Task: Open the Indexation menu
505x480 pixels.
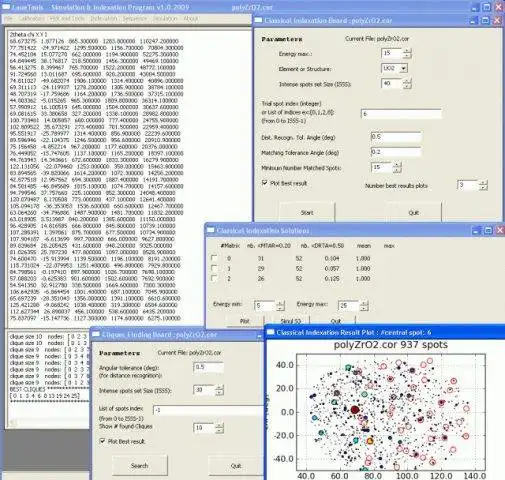Action: click(104, 19)
